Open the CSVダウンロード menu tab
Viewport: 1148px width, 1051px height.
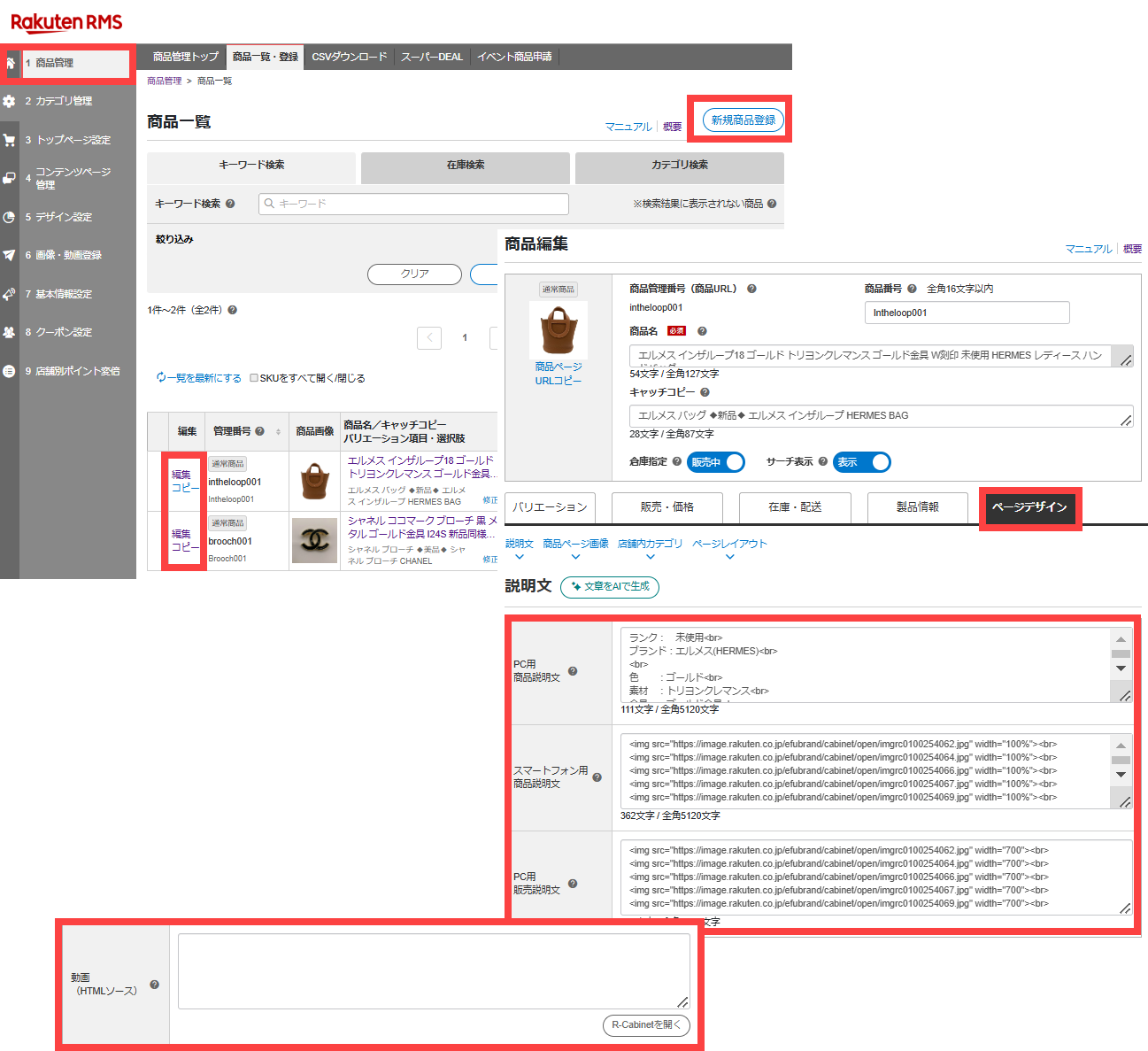point(350,57)
